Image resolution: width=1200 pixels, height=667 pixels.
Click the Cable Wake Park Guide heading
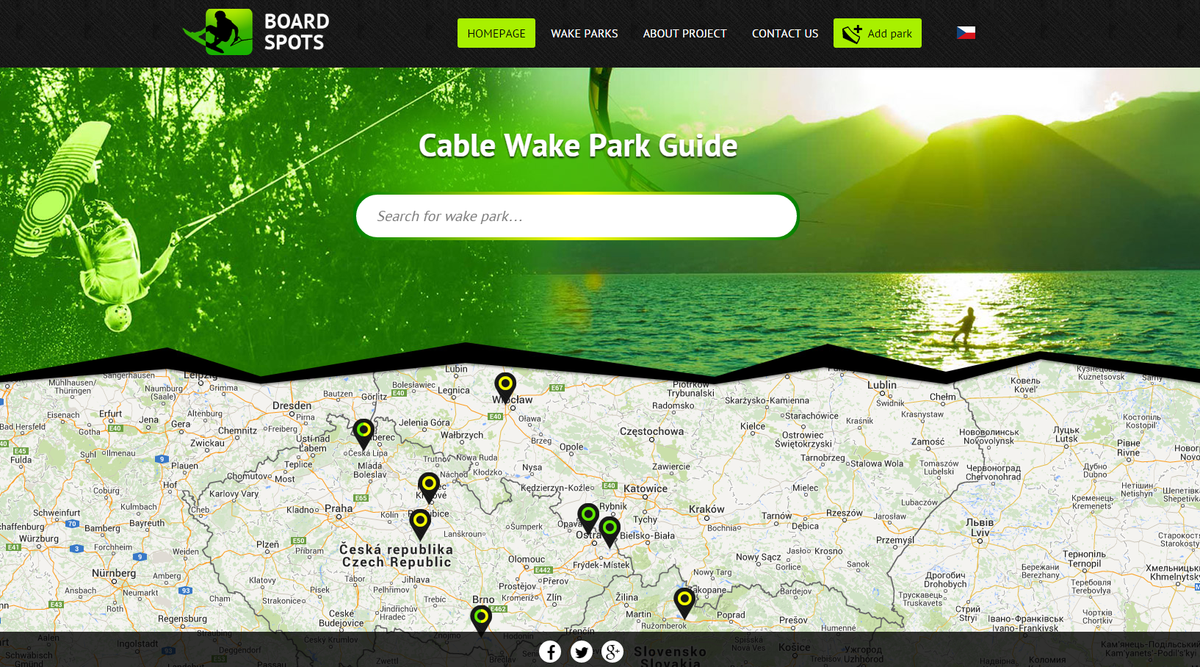click(x=578, y=146)
